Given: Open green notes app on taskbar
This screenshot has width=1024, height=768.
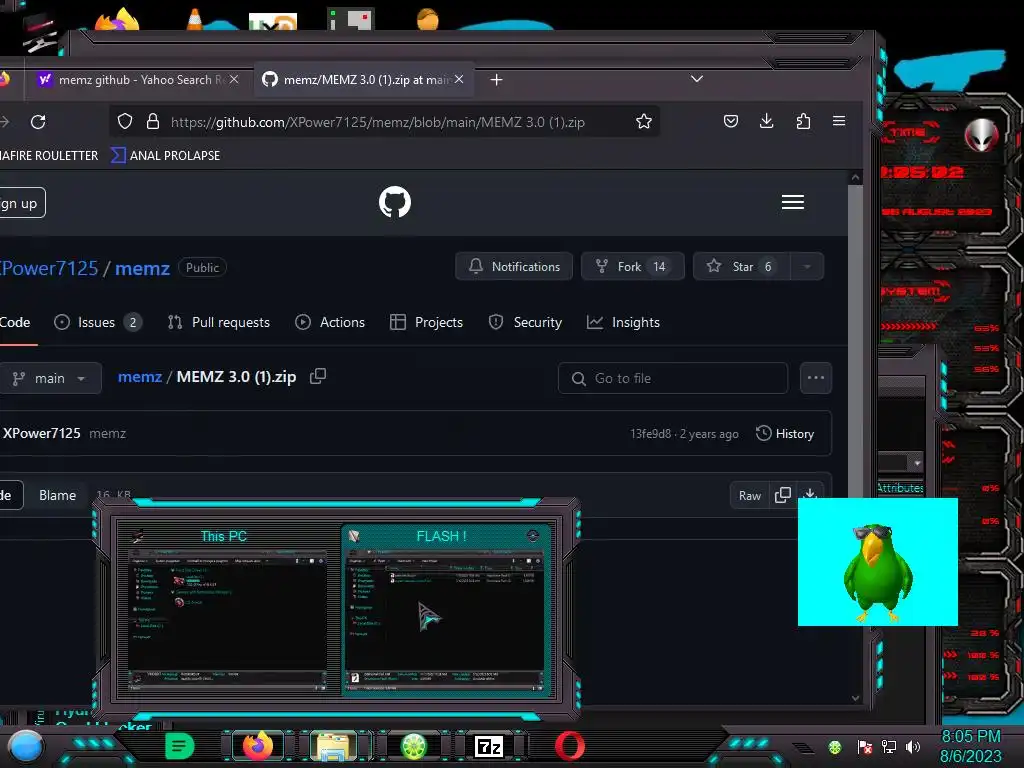Looking at the screenshot, I should click(x=180, y=746).
